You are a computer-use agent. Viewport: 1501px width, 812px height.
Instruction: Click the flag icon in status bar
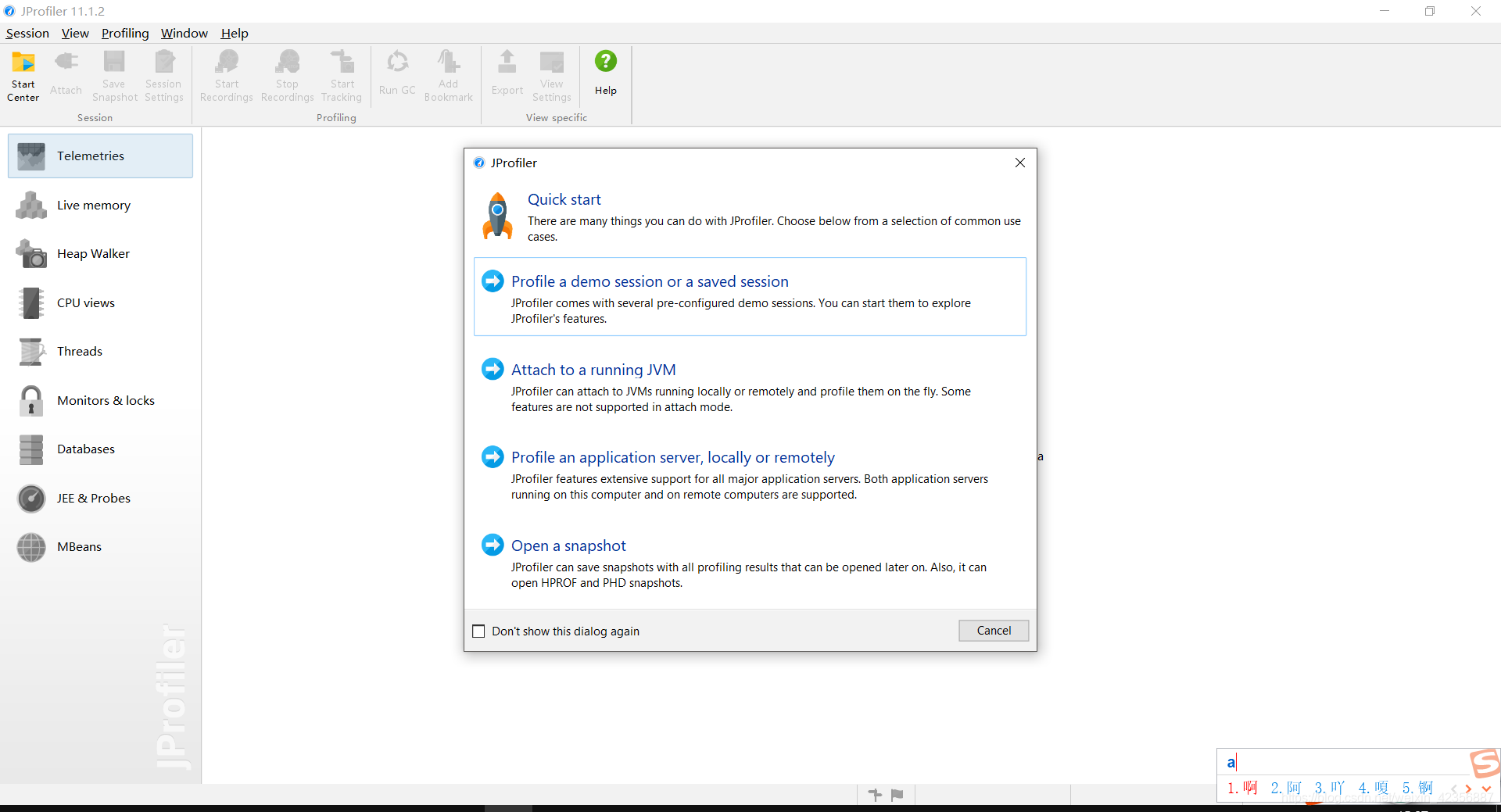897,795
